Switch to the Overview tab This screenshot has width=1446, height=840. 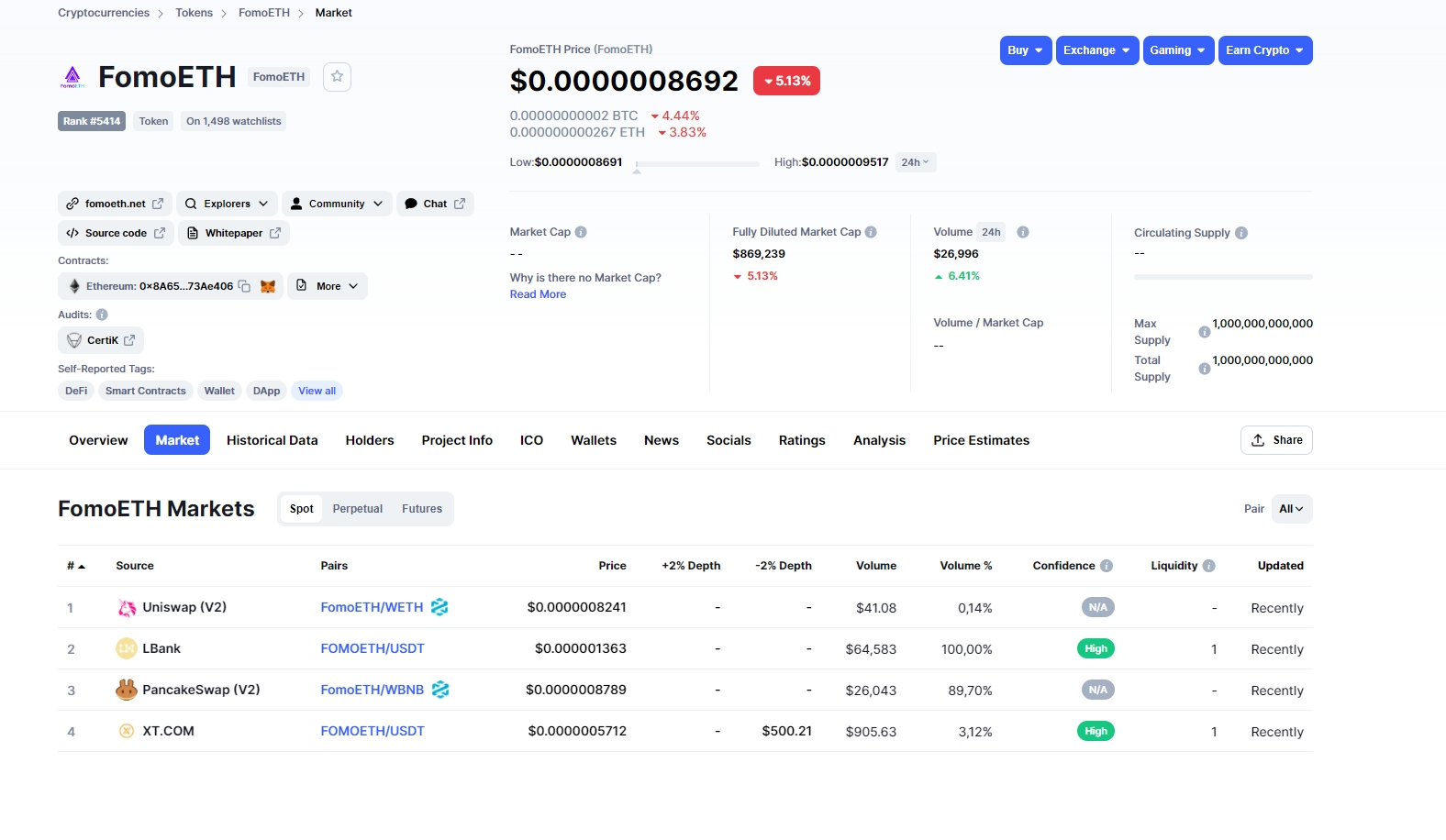[98, 440]
